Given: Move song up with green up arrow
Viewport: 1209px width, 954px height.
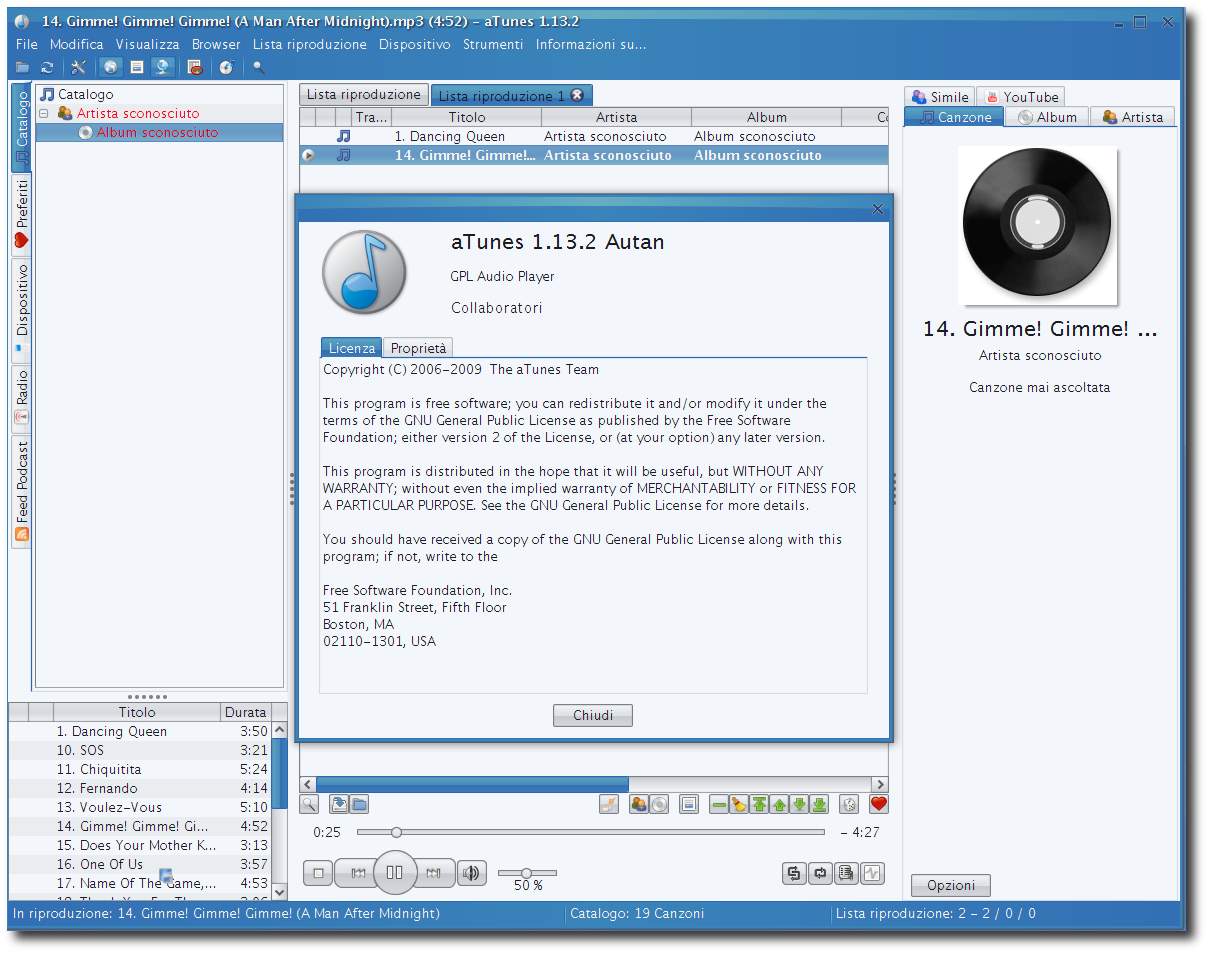Looking at the screenshot, I should (779, 804).
